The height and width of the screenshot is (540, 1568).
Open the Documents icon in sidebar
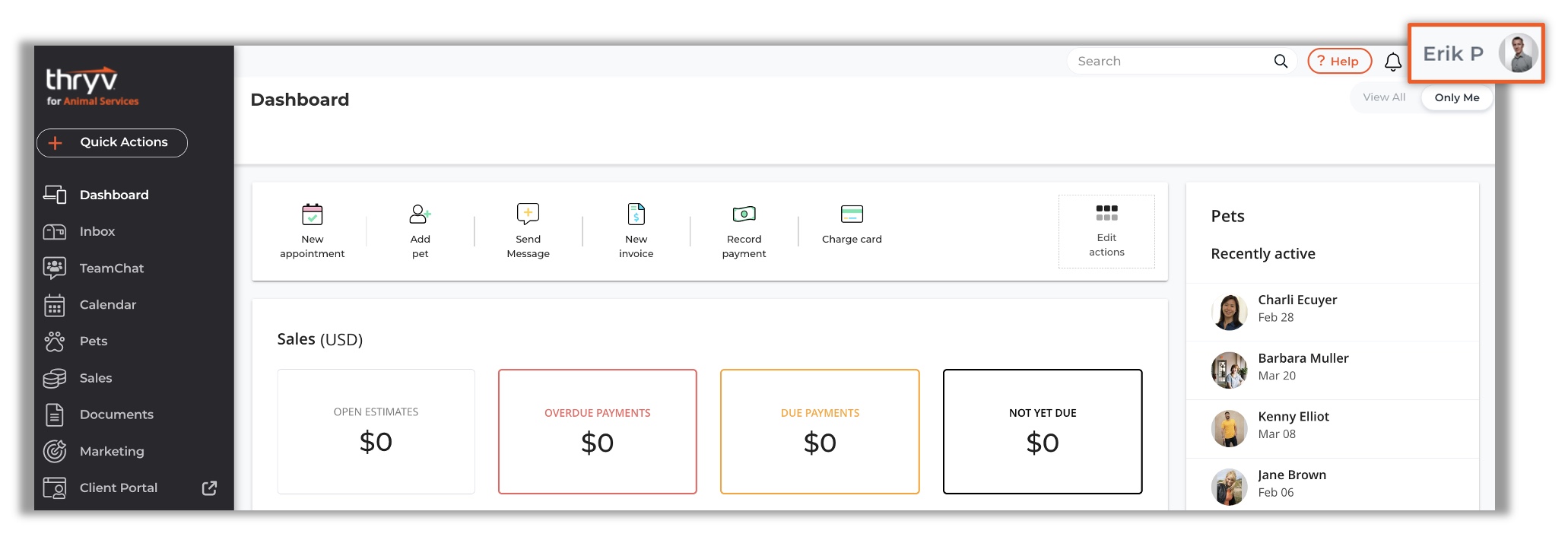coord(55,415)
